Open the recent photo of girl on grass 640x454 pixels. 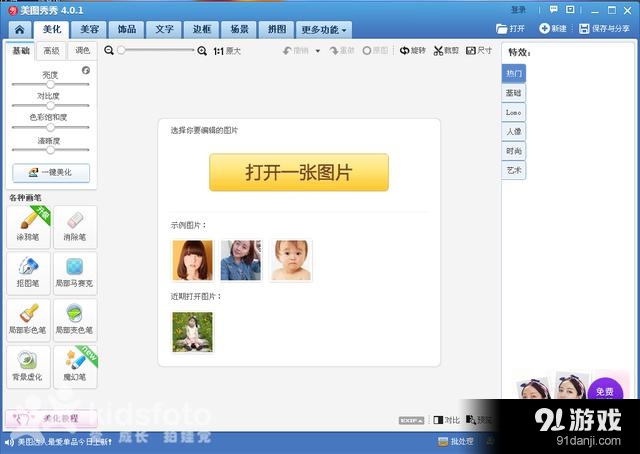[x=193, y=332]
